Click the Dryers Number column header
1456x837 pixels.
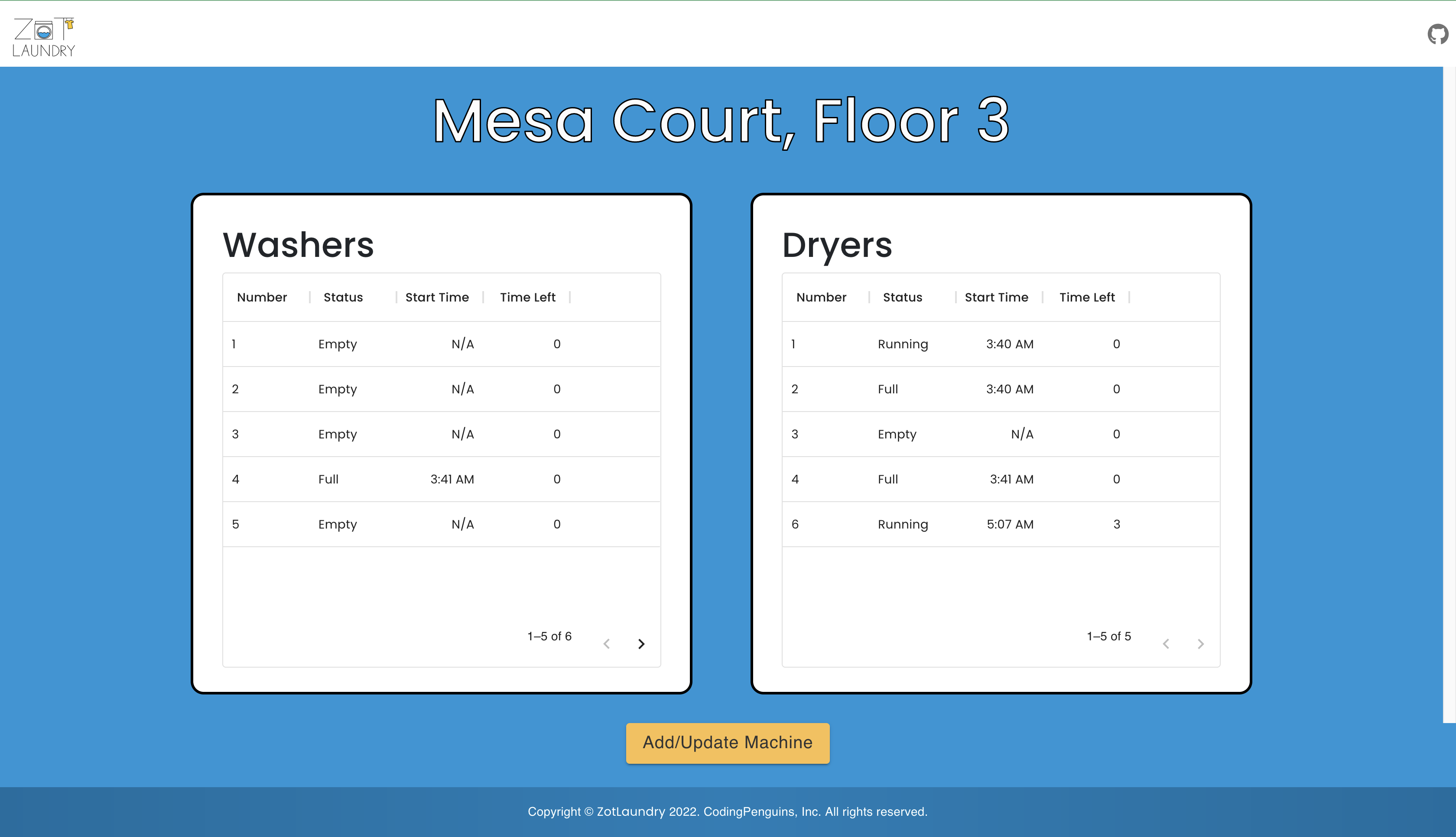click(821, 297)
